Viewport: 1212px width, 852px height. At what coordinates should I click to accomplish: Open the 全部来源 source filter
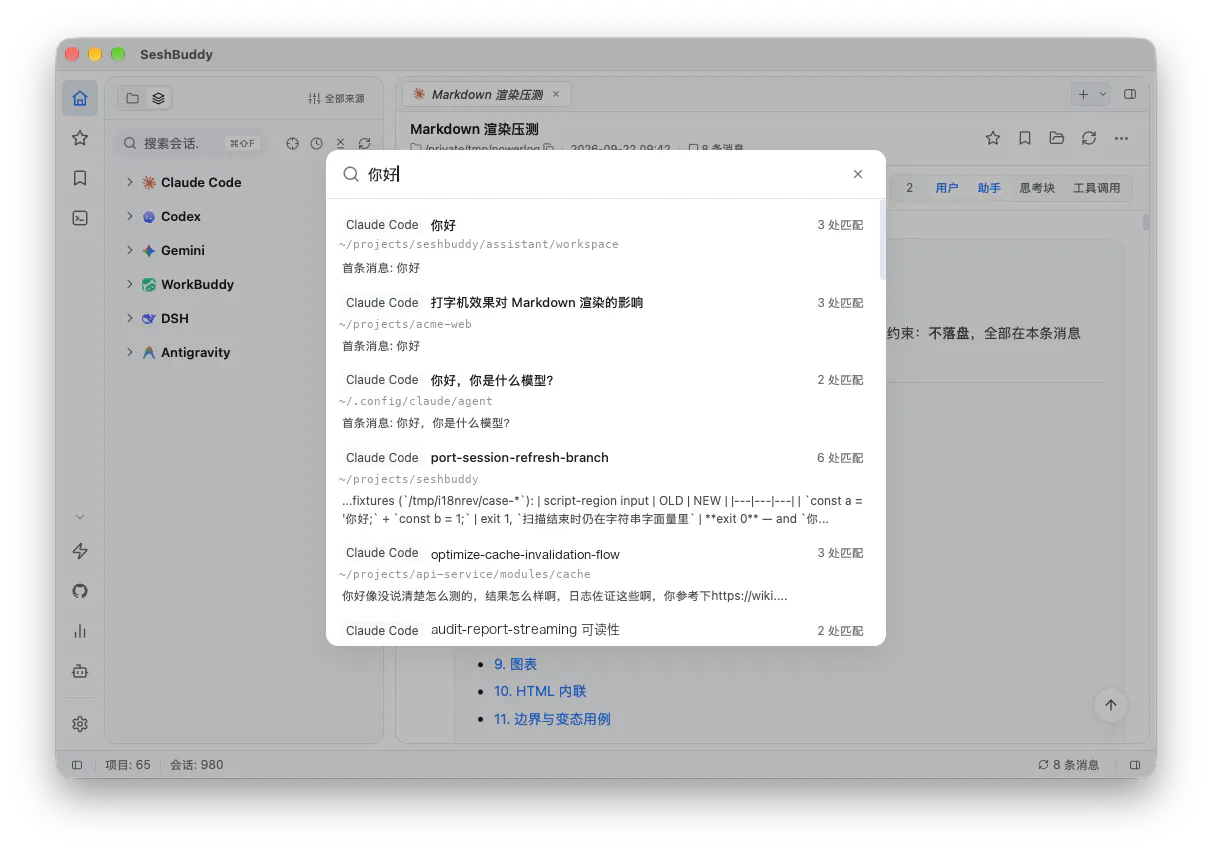337,98
